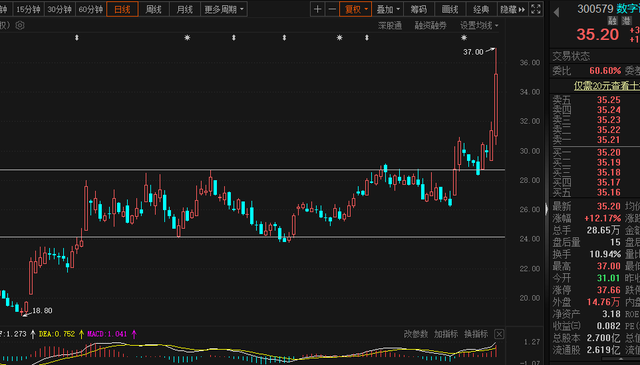Switch to 15分钟 period
Viewport: 640px width, 365px height.
(28, 9)
